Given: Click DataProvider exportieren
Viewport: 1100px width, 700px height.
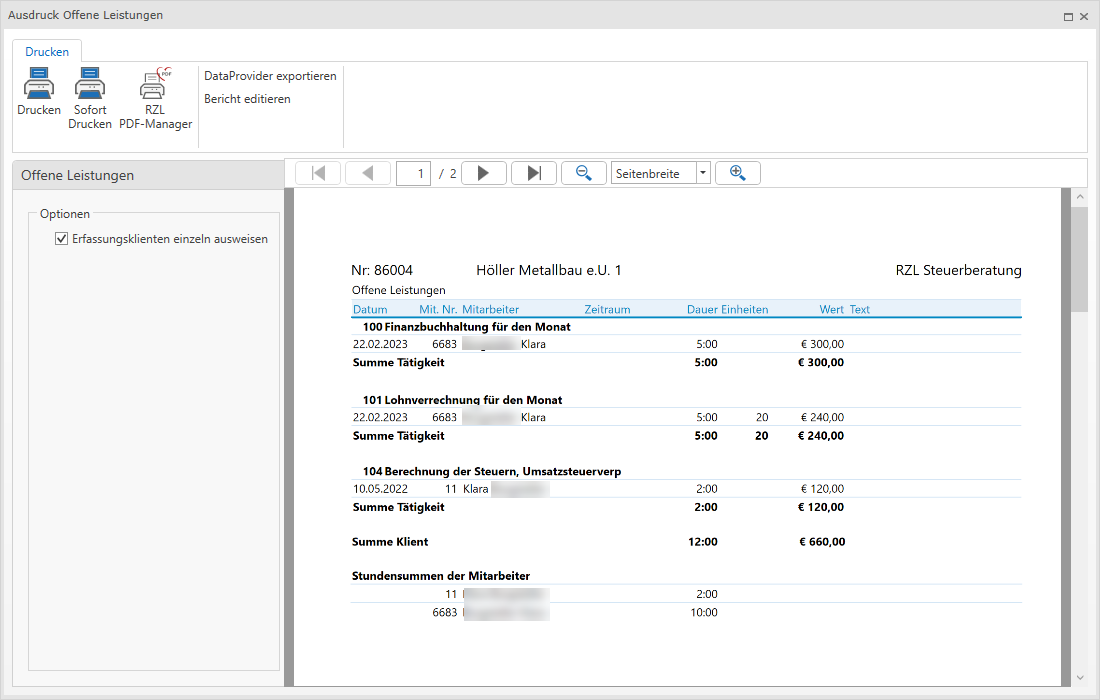Looking at the screenshot, I should 270,76.
